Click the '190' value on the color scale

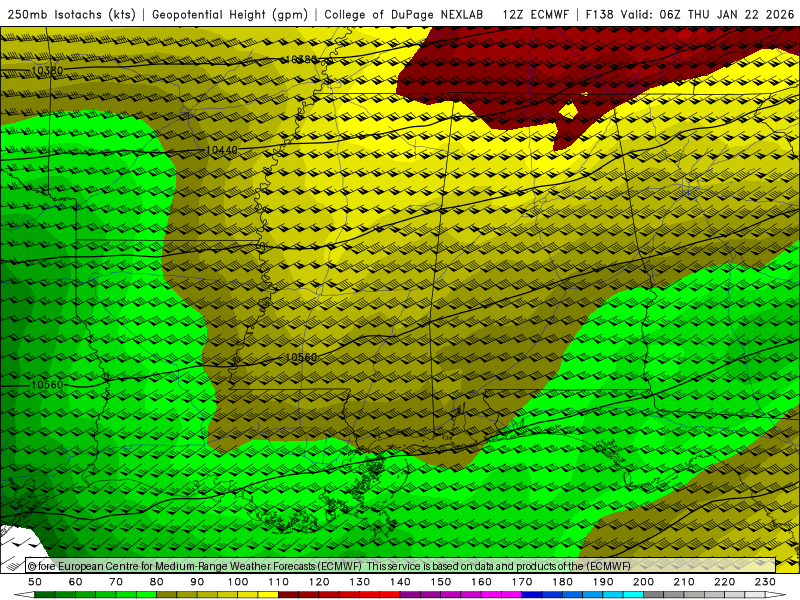pos(603,582)
